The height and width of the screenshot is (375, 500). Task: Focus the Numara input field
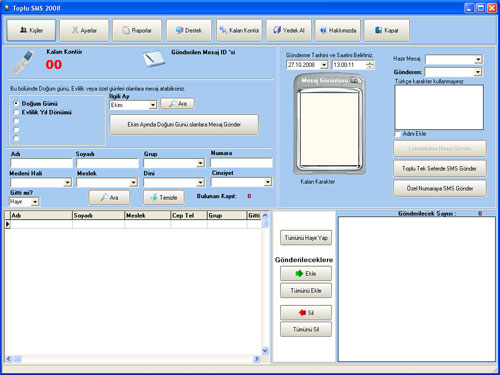[241, 163]
